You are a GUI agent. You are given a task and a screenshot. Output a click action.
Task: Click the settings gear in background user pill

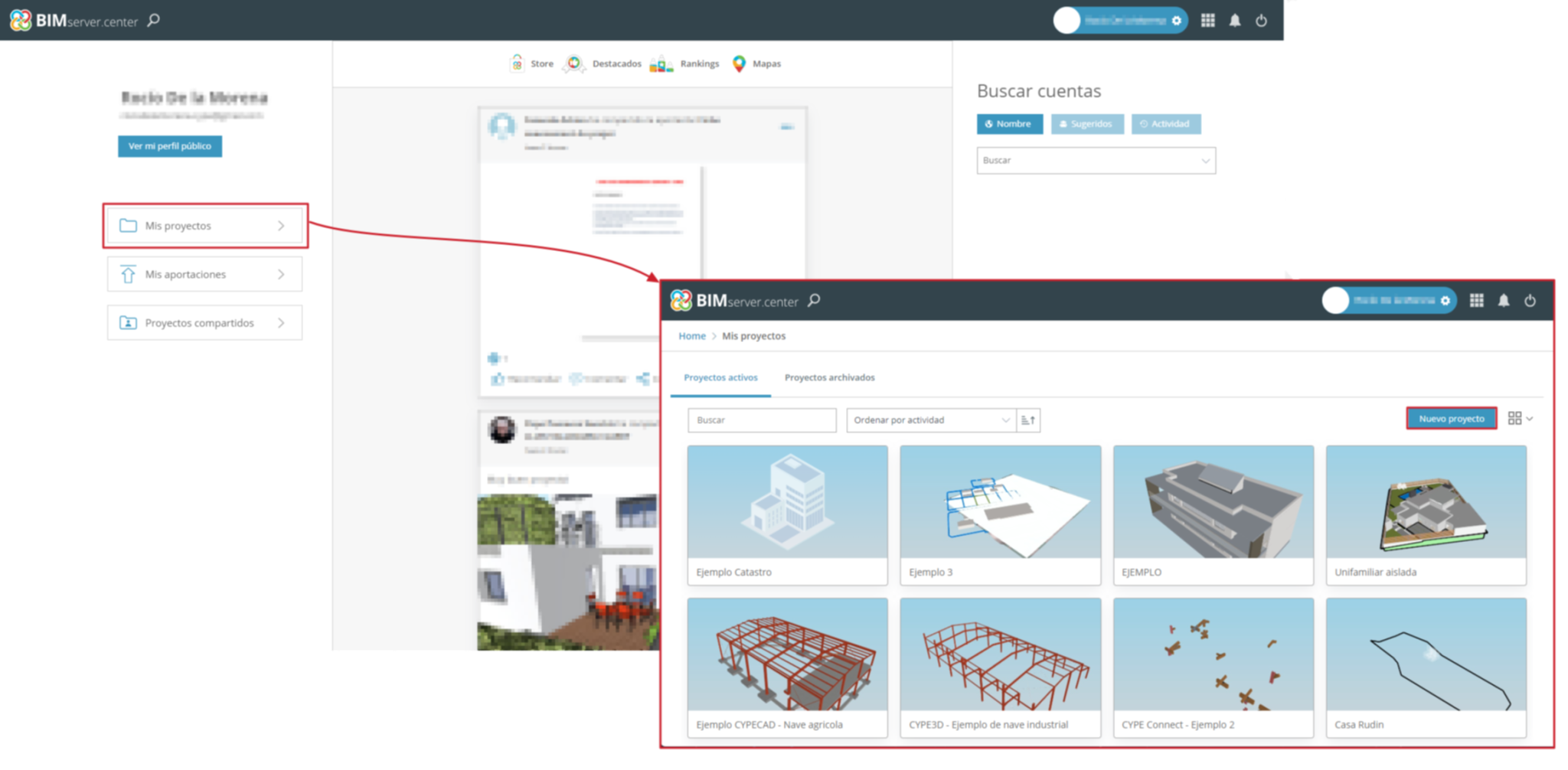(x=1177, y=21)
